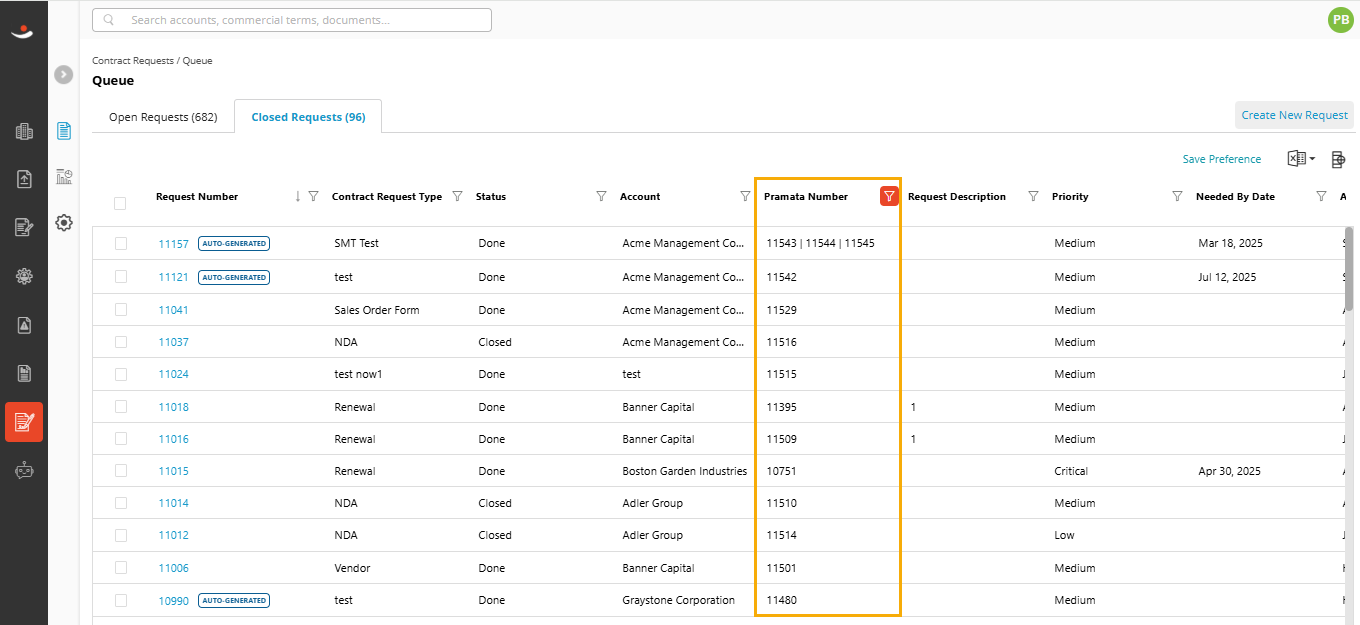Click the Create New Request button
The image size is (1360, 625).
click(x=1294, y=115)
